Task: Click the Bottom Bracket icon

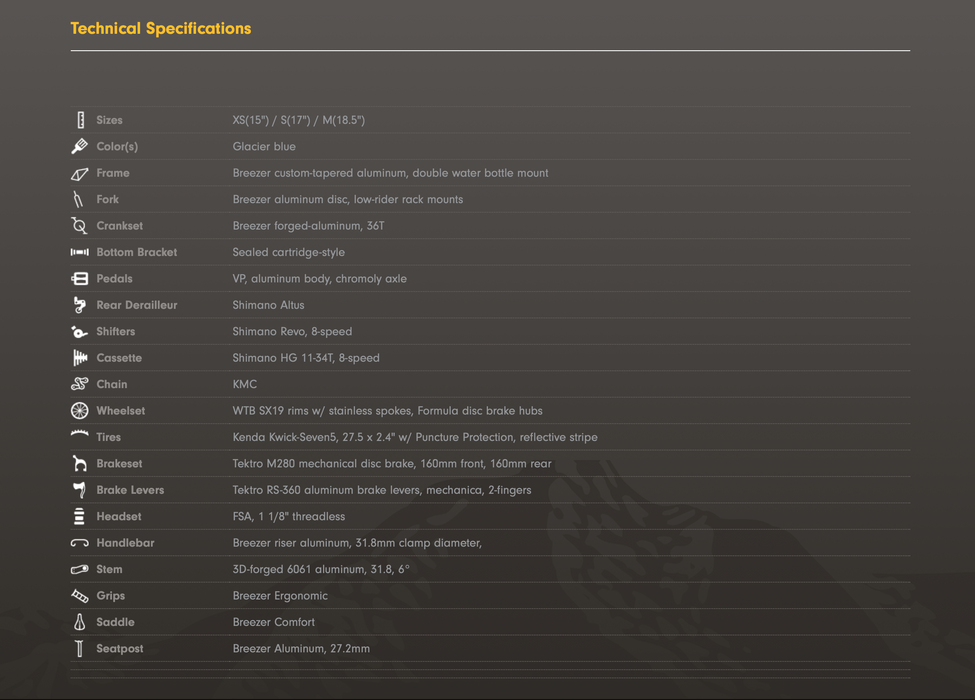Action: (x=80, y=252)
